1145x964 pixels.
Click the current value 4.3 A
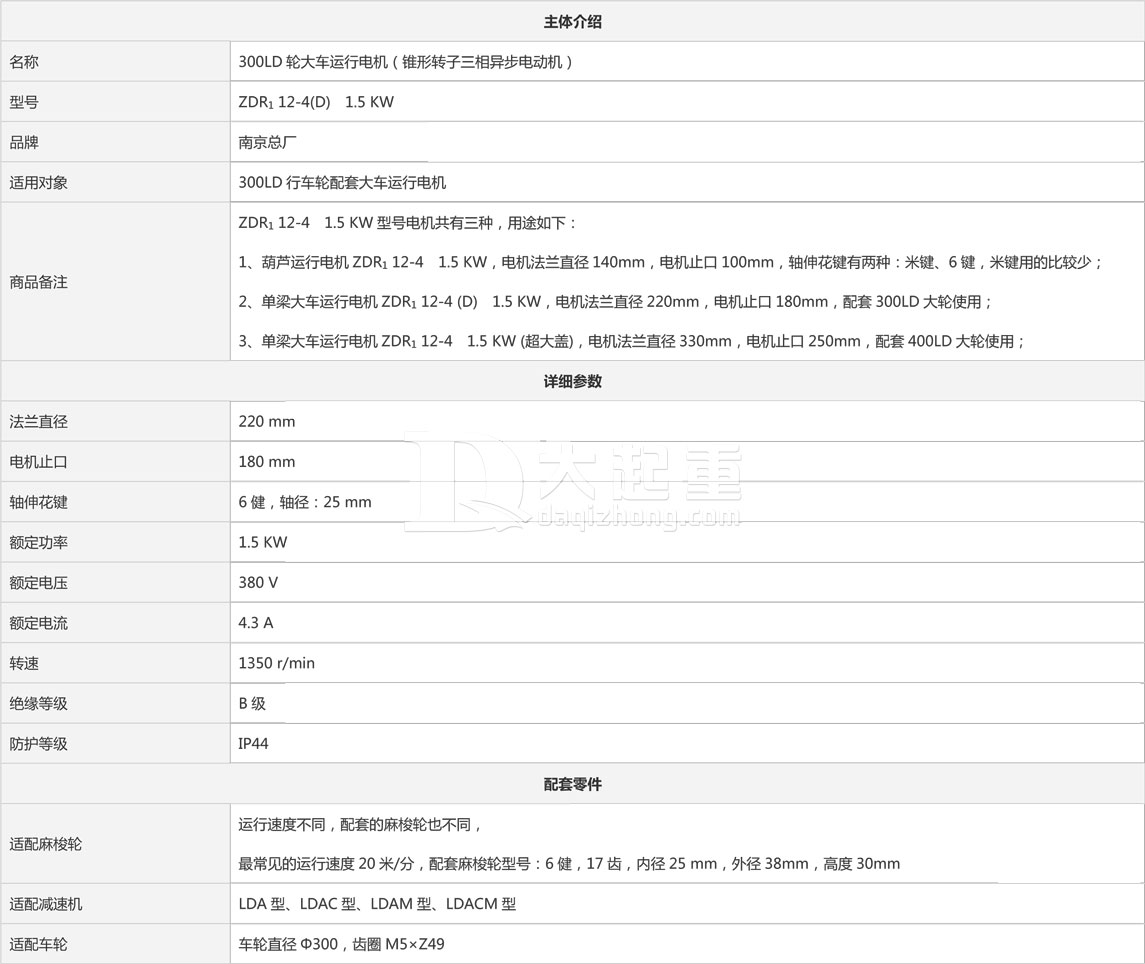256,623
